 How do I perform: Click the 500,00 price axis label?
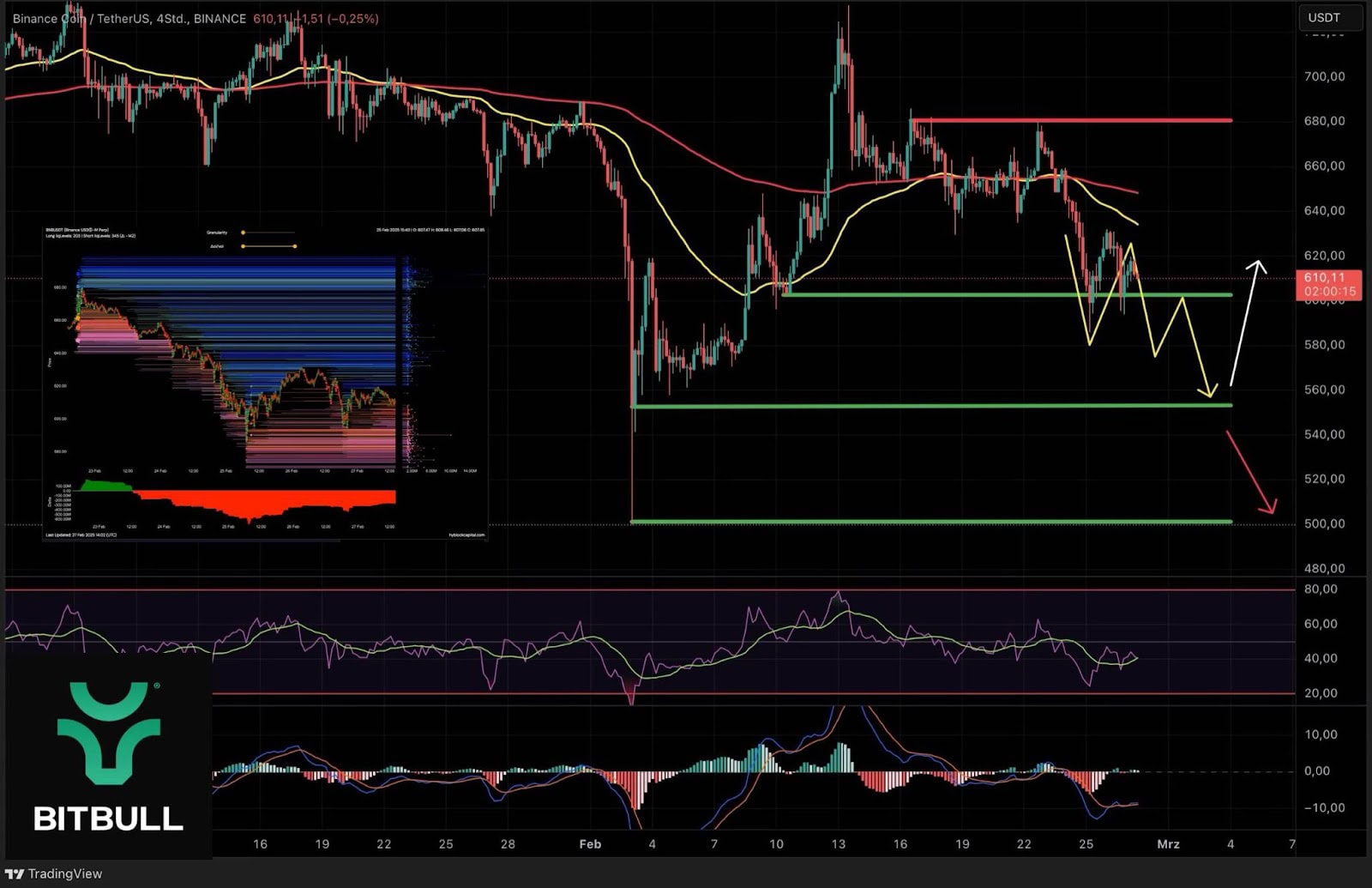(x=1324, y=523)
